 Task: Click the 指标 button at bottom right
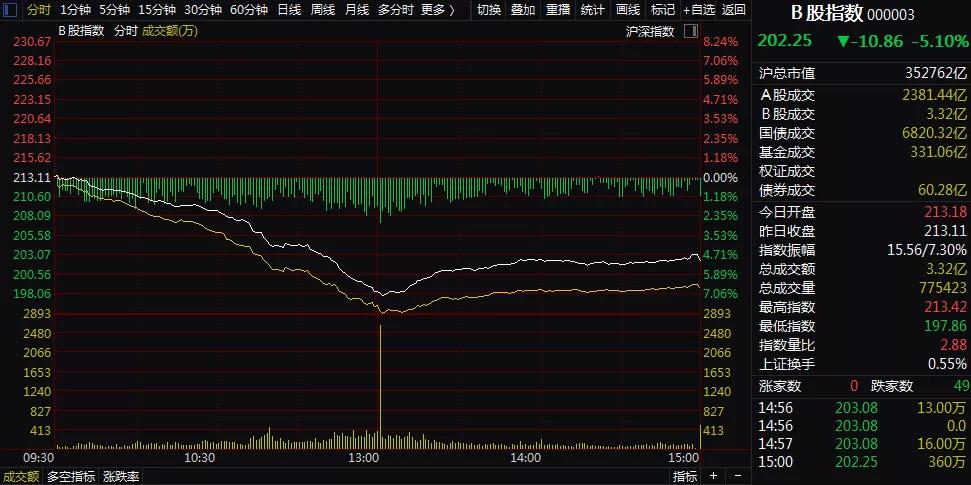[x=686, y=476]
